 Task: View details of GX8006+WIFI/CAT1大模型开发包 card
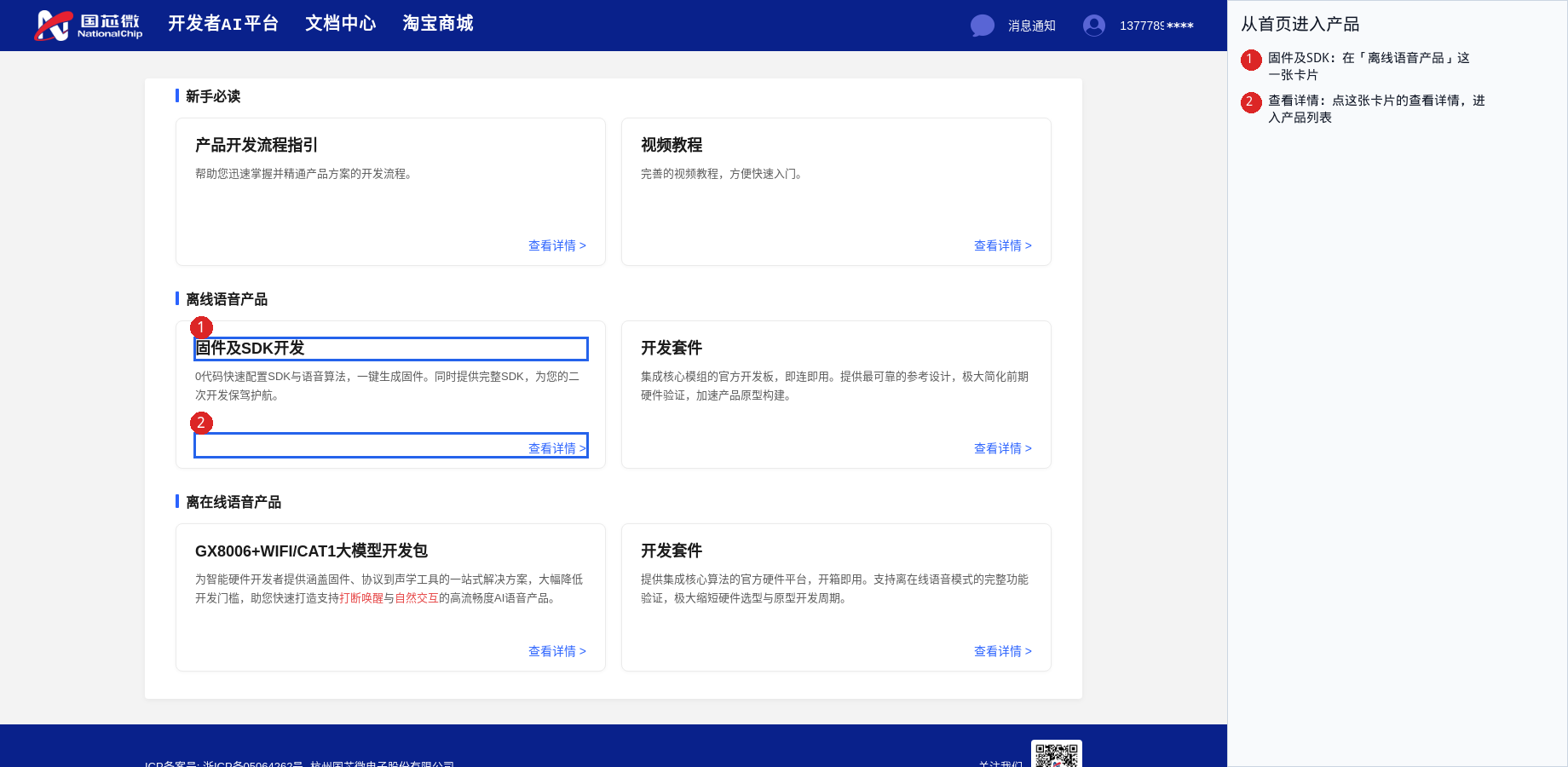[557, 651]
